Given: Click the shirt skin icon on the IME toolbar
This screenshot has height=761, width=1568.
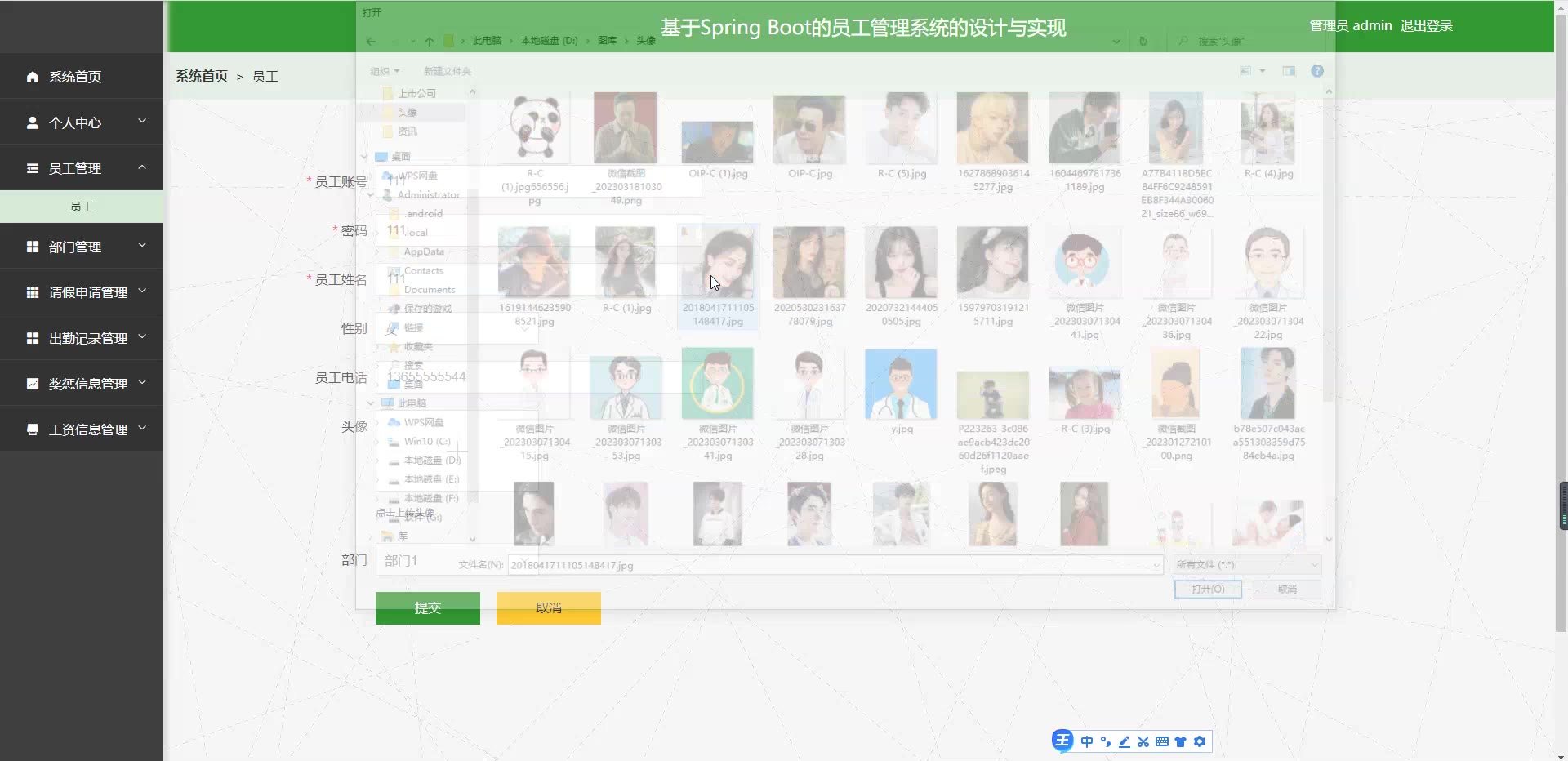Looking at the screenshot, I should 1180,741.
